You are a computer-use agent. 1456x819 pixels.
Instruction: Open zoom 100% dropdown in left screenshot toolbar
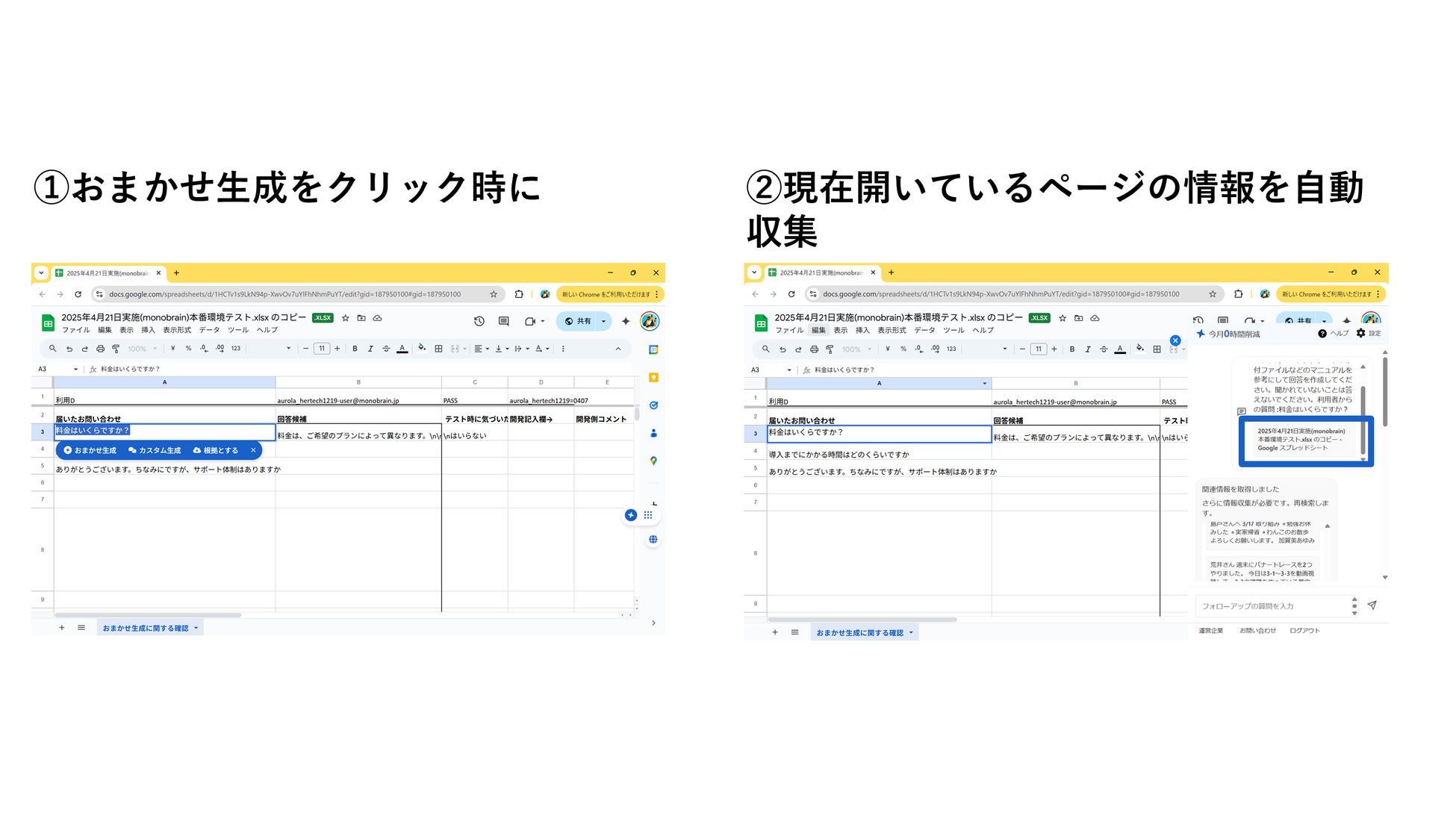[143, 349]
